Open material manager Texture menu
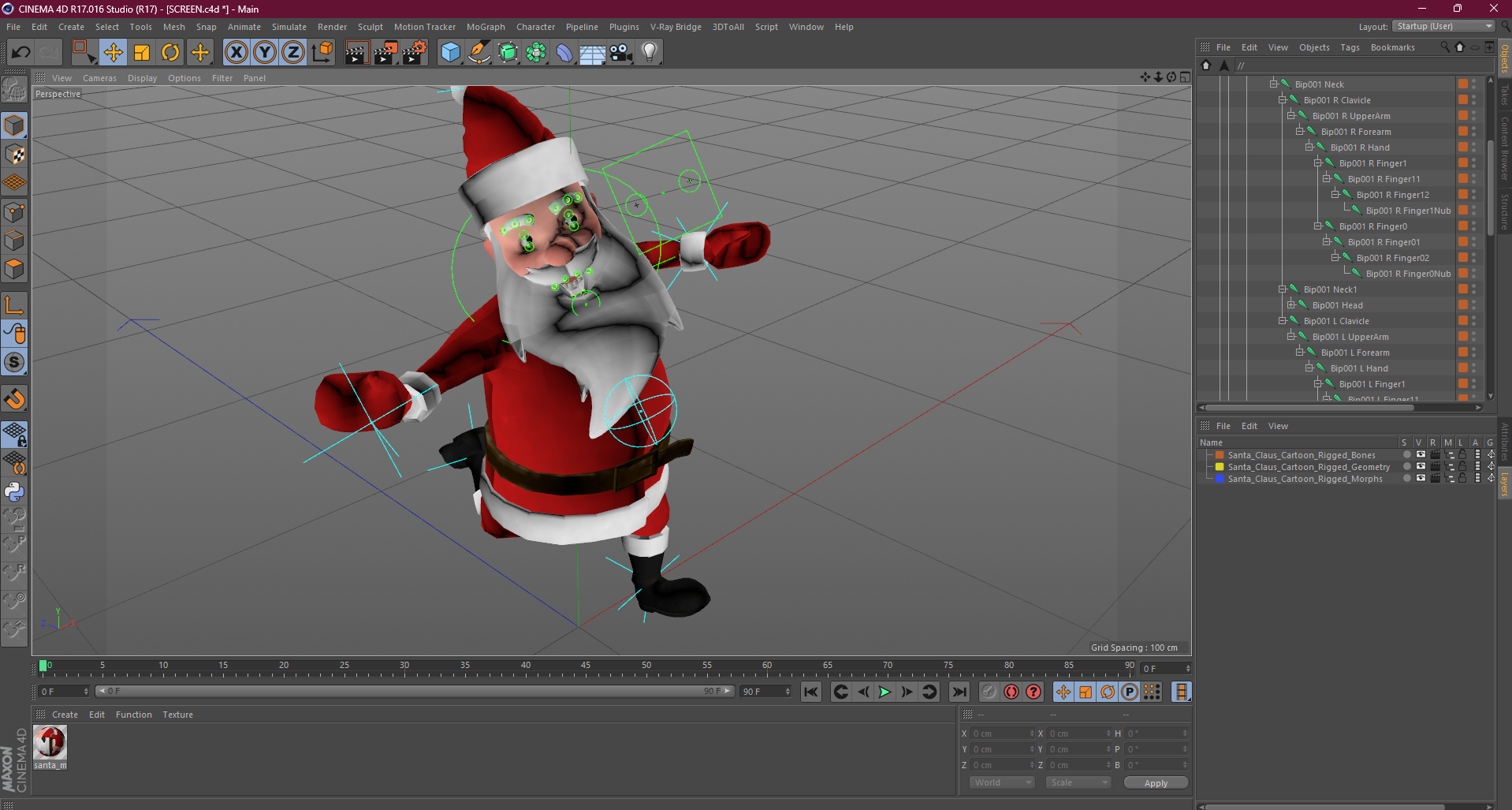1512x810 pixels. click(177, 715)
